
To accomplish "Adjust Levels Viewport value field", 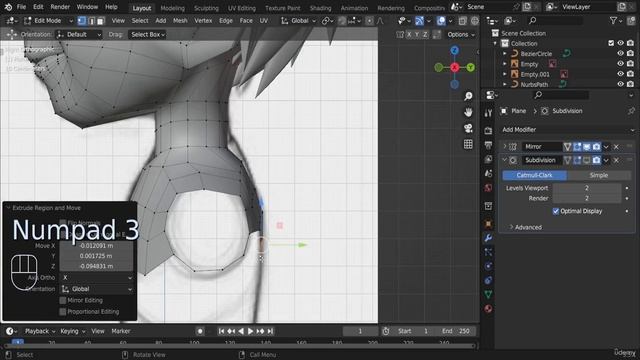I will click(x=587, y=188).
